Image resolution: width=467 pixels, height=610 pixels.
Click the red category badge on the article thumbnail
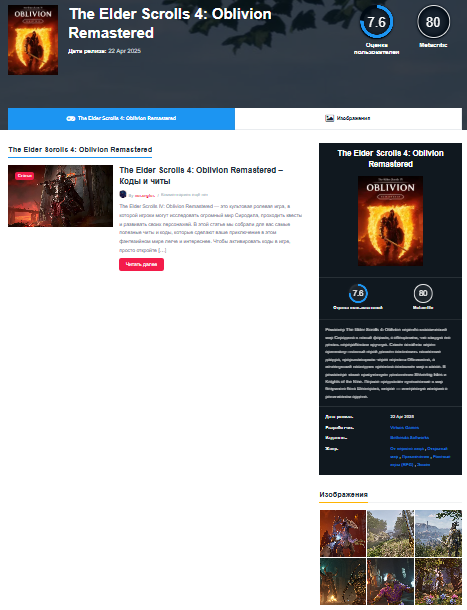[25, 176]
